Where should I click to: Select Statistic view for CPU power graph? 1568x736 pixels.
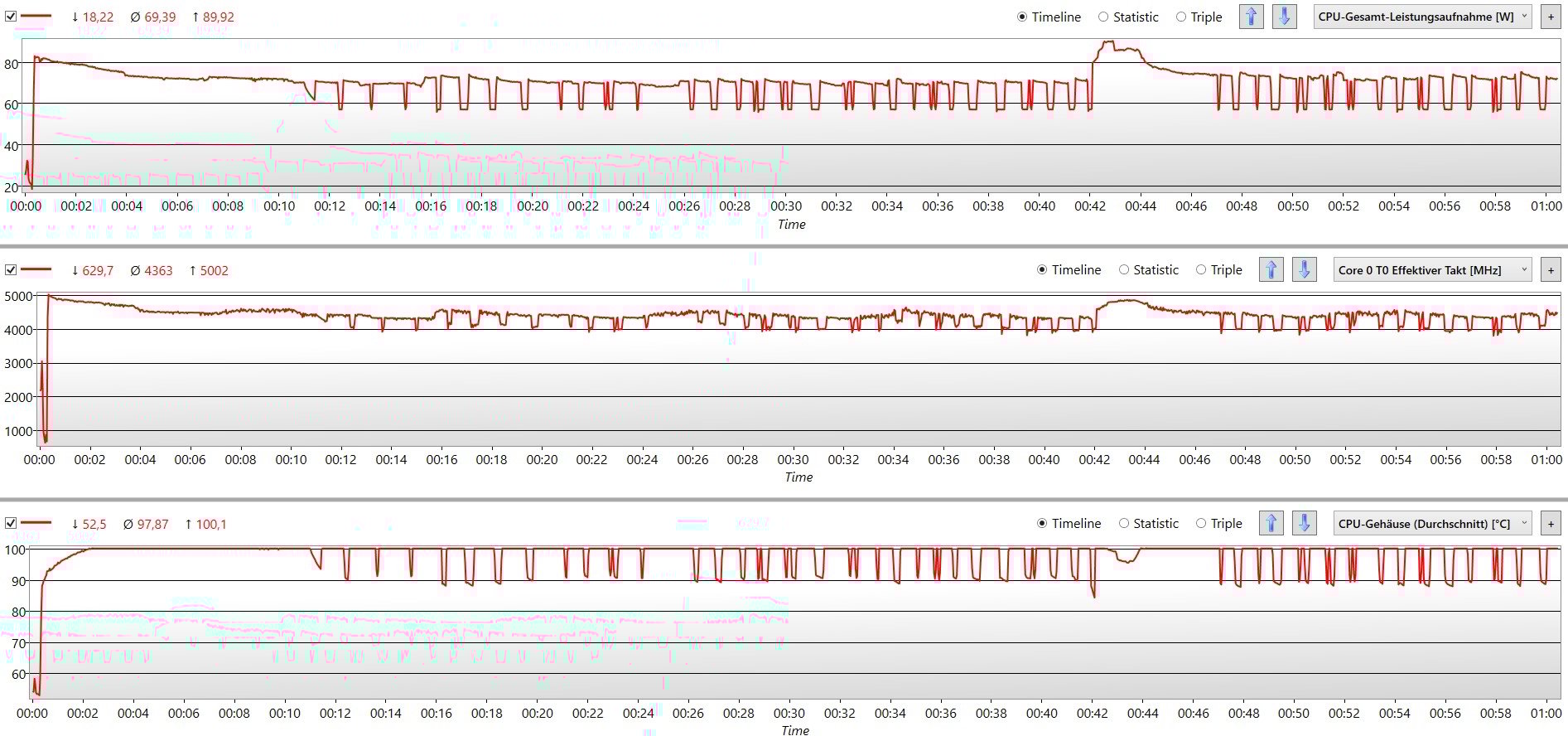tap(1128, 17)
